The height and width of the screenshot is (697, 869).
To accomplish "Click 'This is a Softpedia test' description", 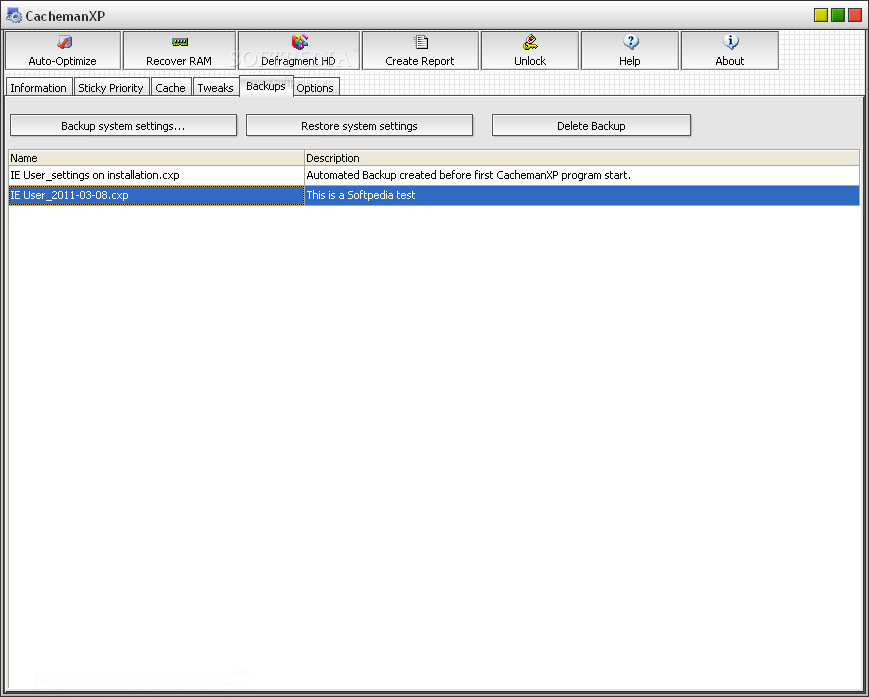I will point(361,195).
